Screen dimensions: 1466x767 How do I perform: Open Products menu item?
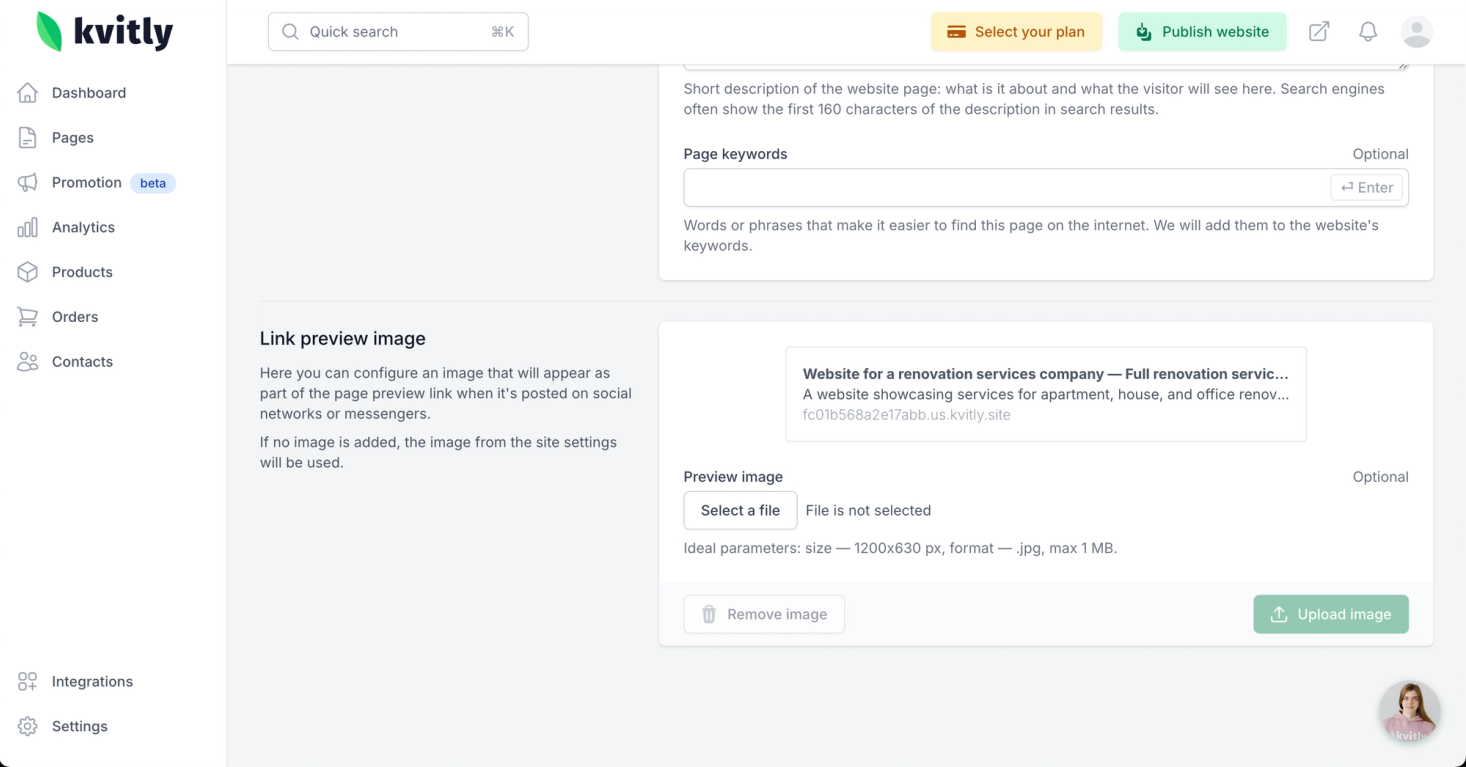click(x=82, y=272)
